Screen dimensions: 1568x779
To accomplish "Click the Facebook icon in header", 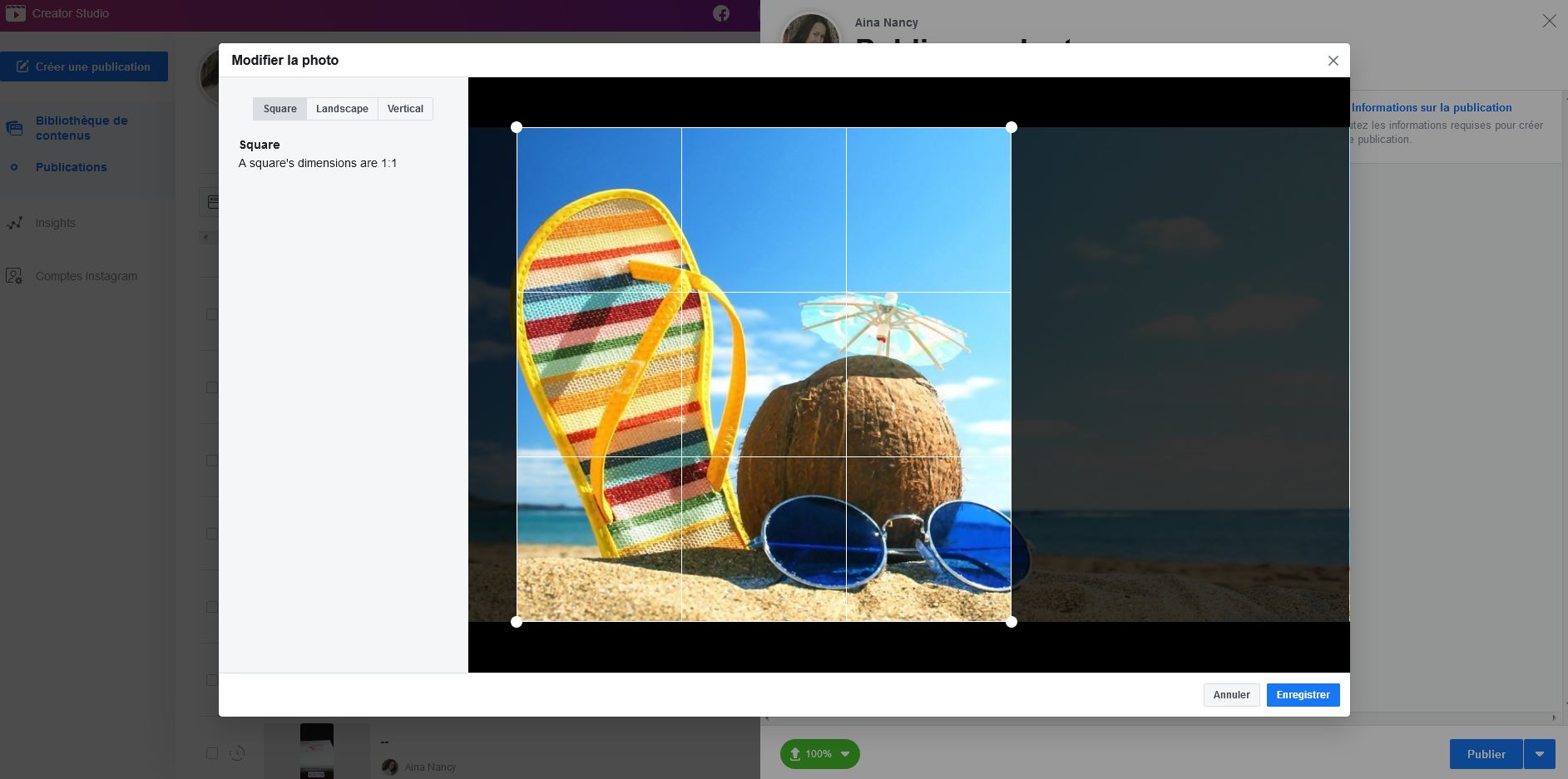I will [721, 13].
